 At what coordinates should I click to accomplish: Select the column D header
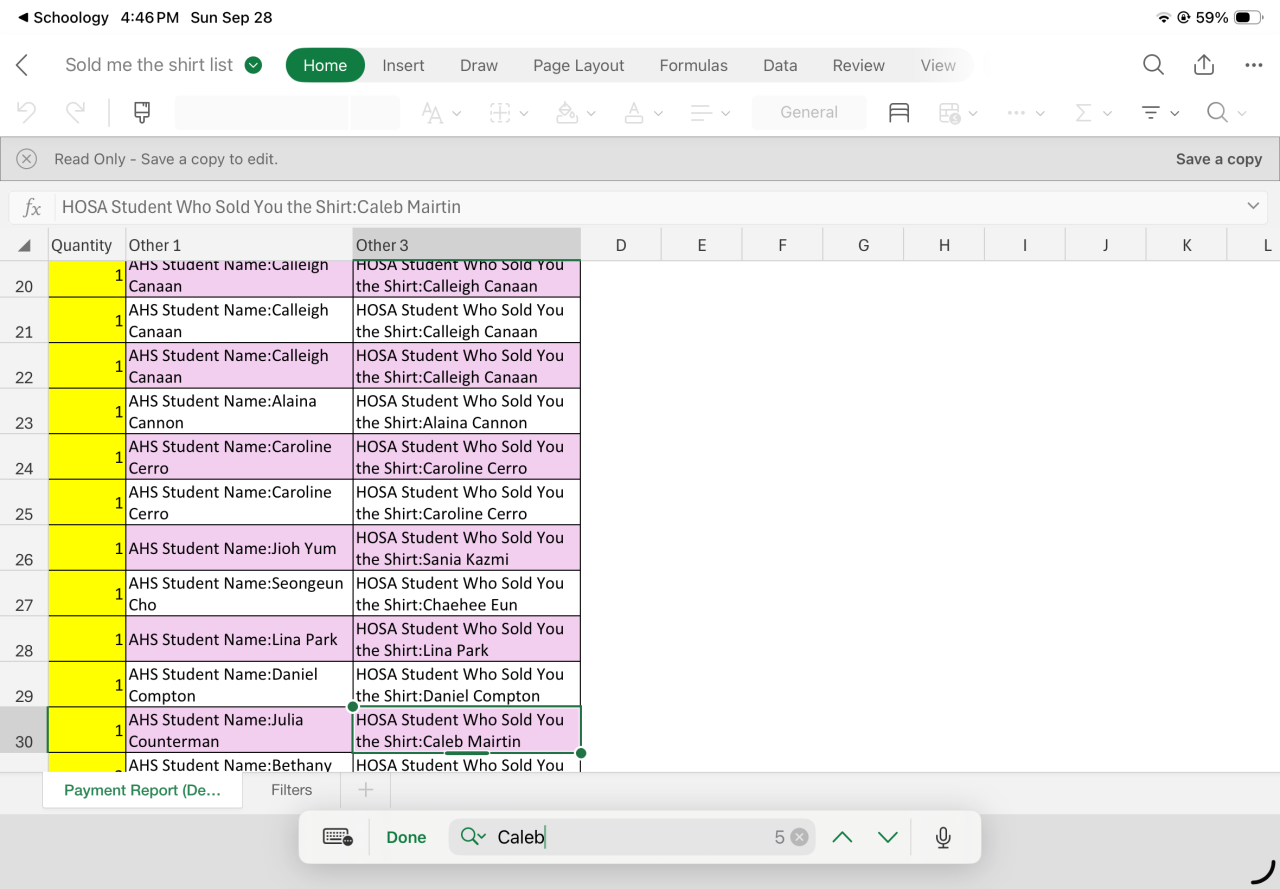pos(621,245)
